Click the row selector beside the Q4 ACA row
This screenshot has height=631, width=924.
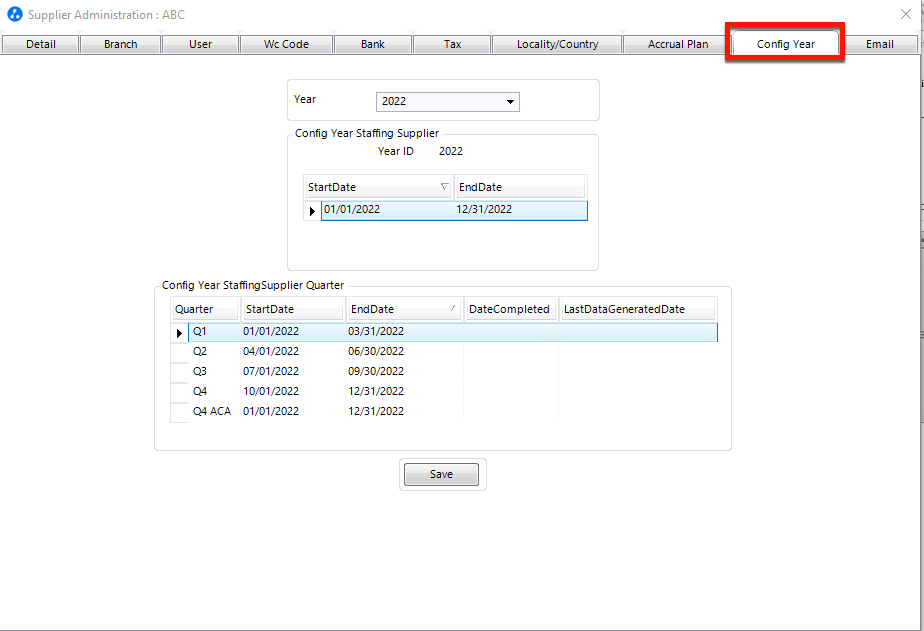click(179, 412)
